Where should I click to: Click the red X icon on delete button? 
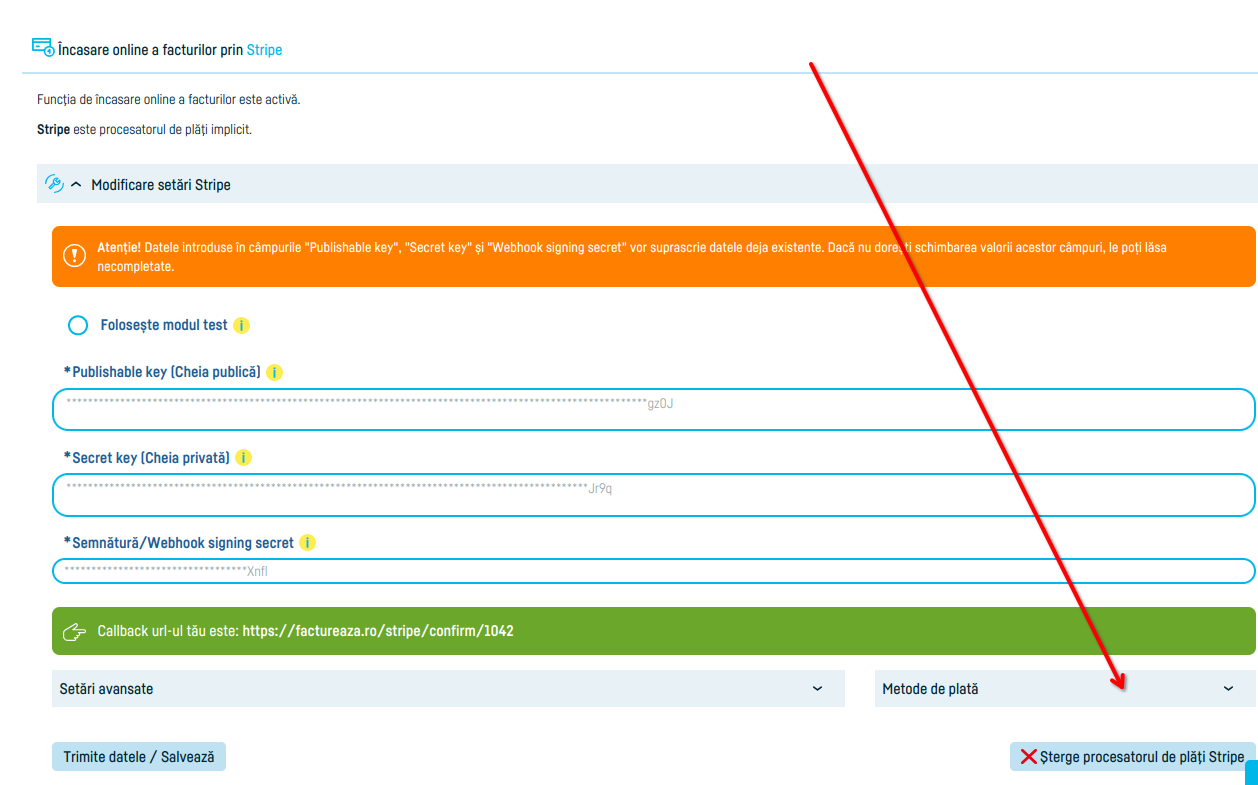[x=1028, y=757]
